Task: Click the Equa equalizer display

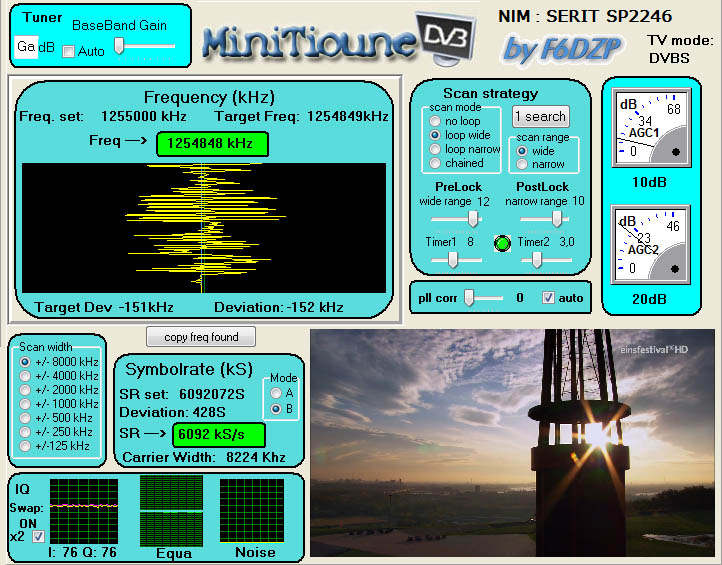Action: [x=174, y=510]
